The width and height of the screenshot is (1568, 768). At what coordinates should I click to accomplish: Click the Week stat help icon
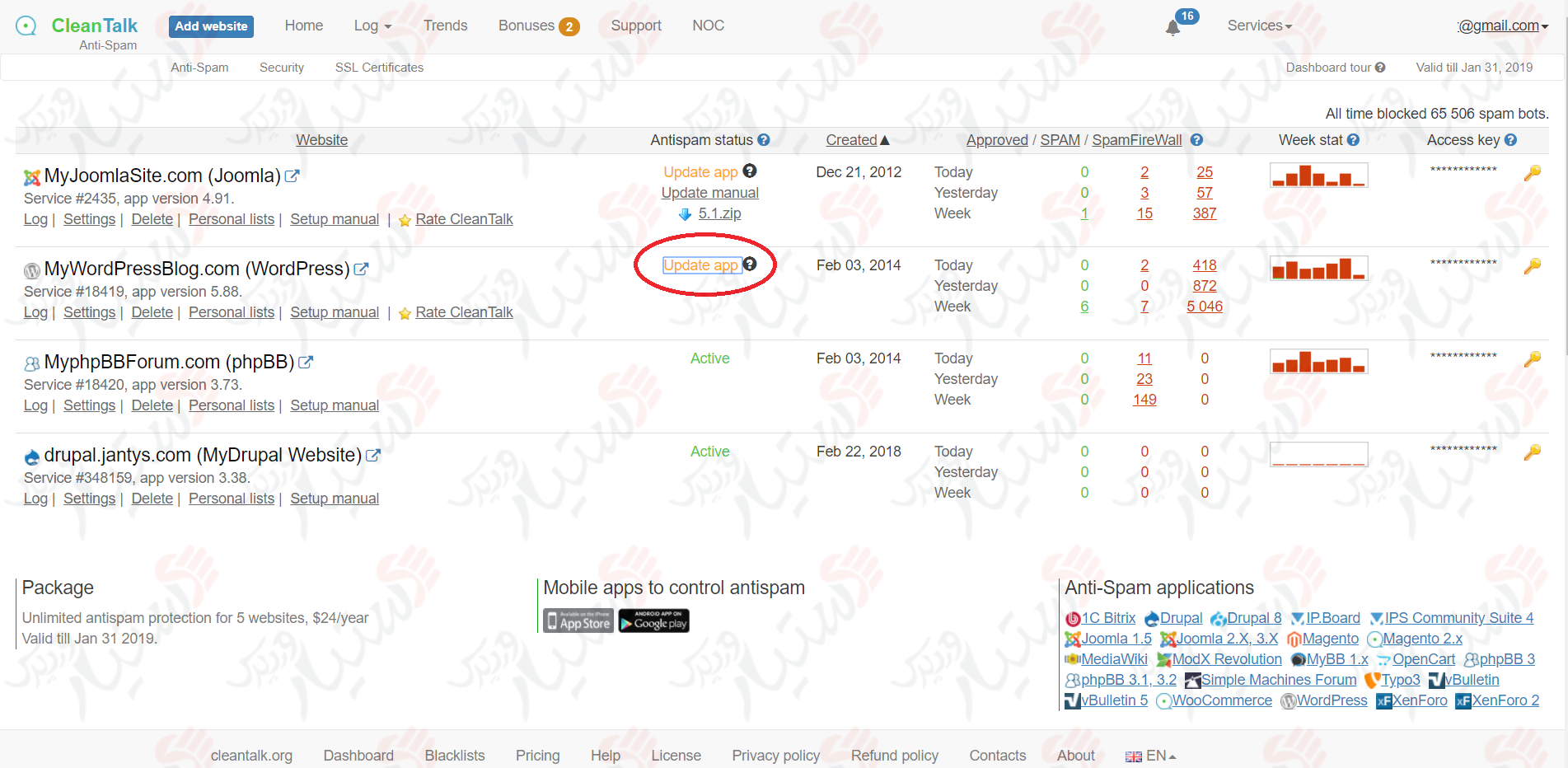[1353, 140]
